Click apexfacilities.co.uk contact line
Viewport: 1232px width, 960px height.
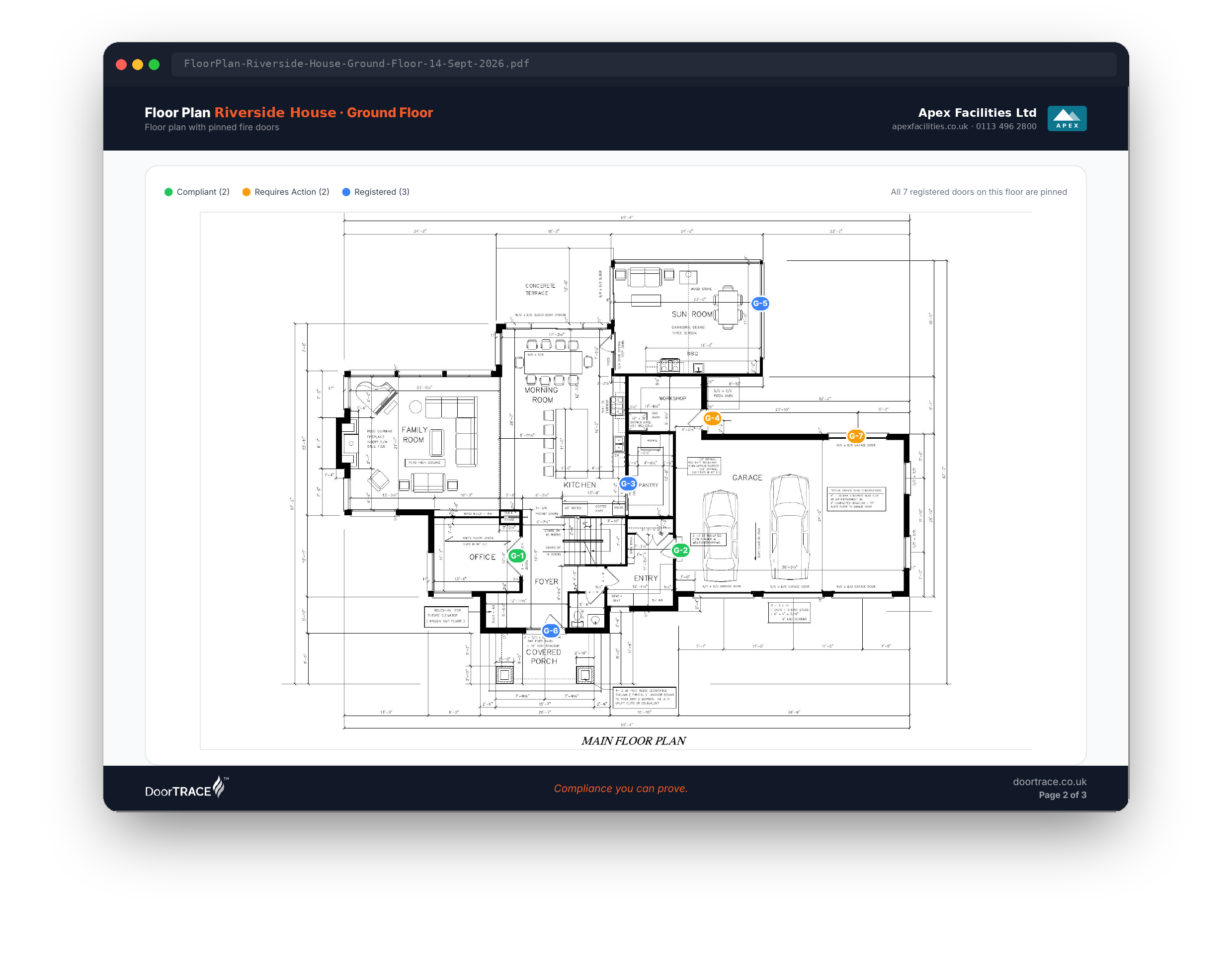(x=964, y=126)
